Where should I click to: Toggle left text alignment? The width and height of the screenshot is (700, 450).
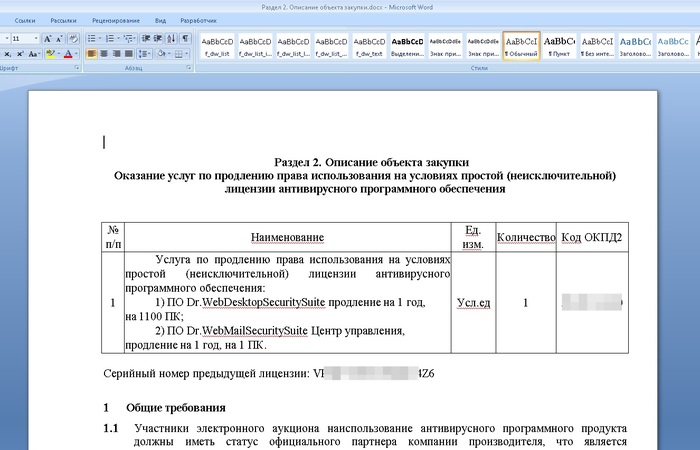pyautogui.click(x=91, y=54)
